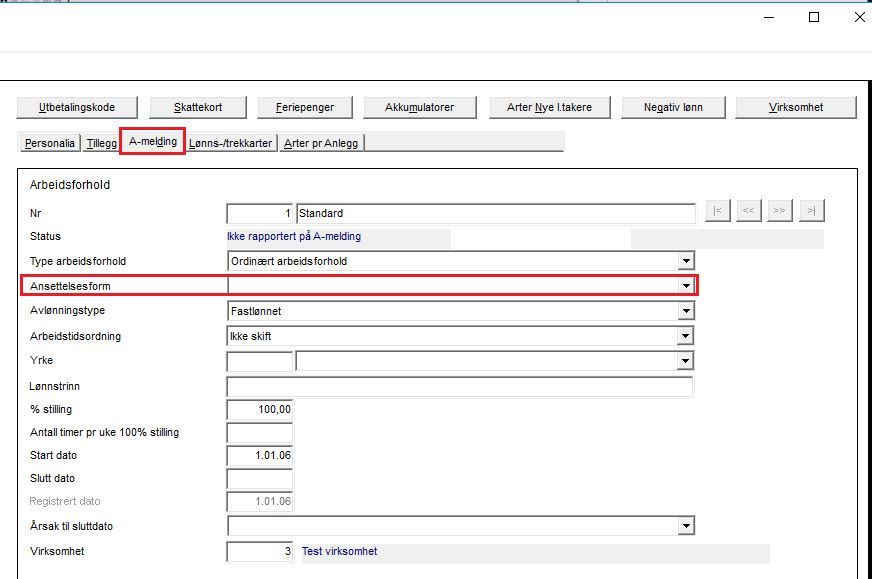Open the Årsak til sluttdato dropdown

[686, 526]
